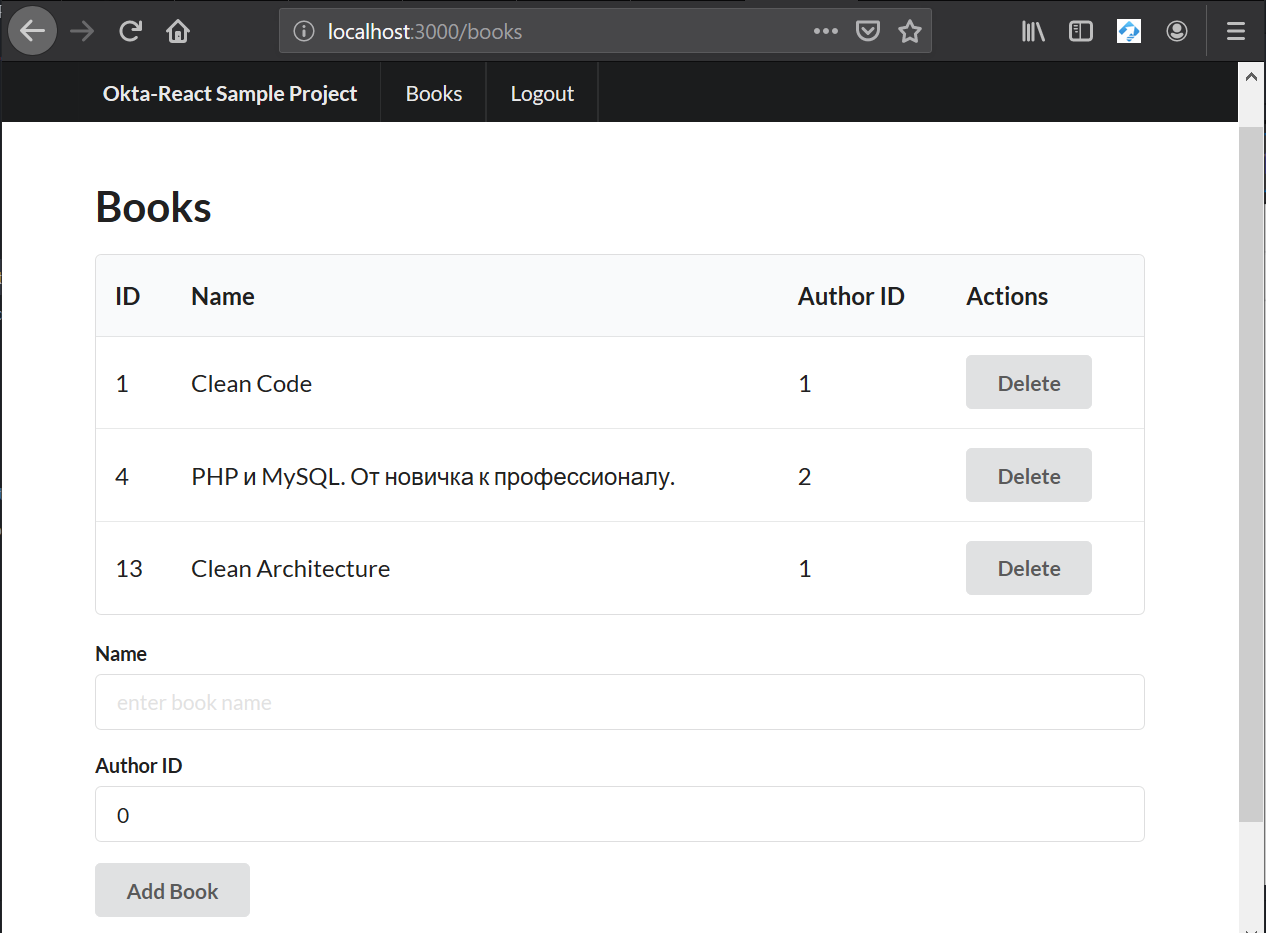The height and width of the screenshot is (933, 1266).
Task: Show site information for localhost
Action: click(x=303, y=31)
